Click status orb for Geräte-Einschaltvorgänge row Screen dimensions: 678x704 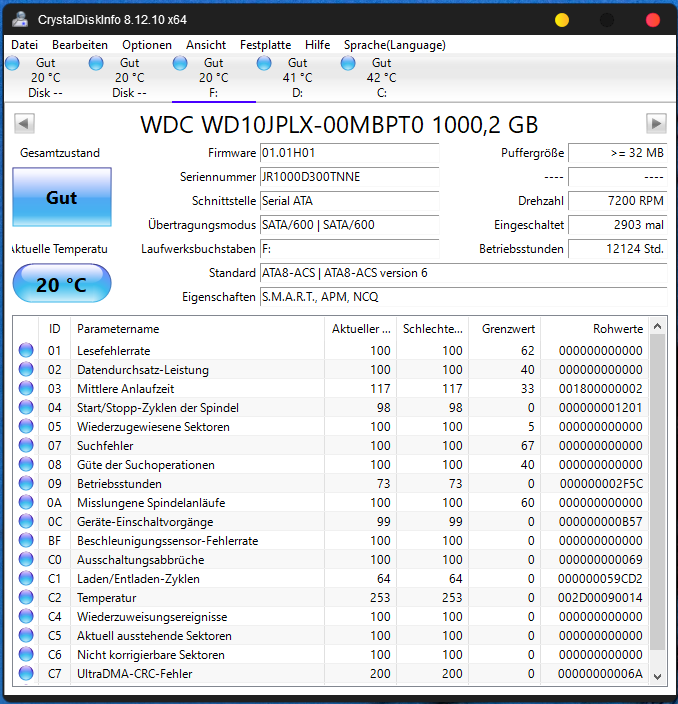pos(26,521)
